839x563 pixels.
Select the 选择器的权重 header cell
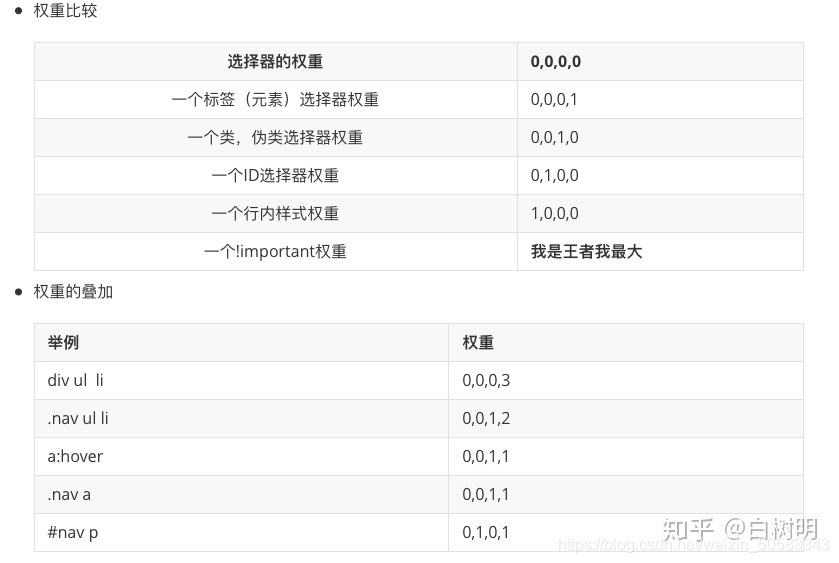coord(276,62)
